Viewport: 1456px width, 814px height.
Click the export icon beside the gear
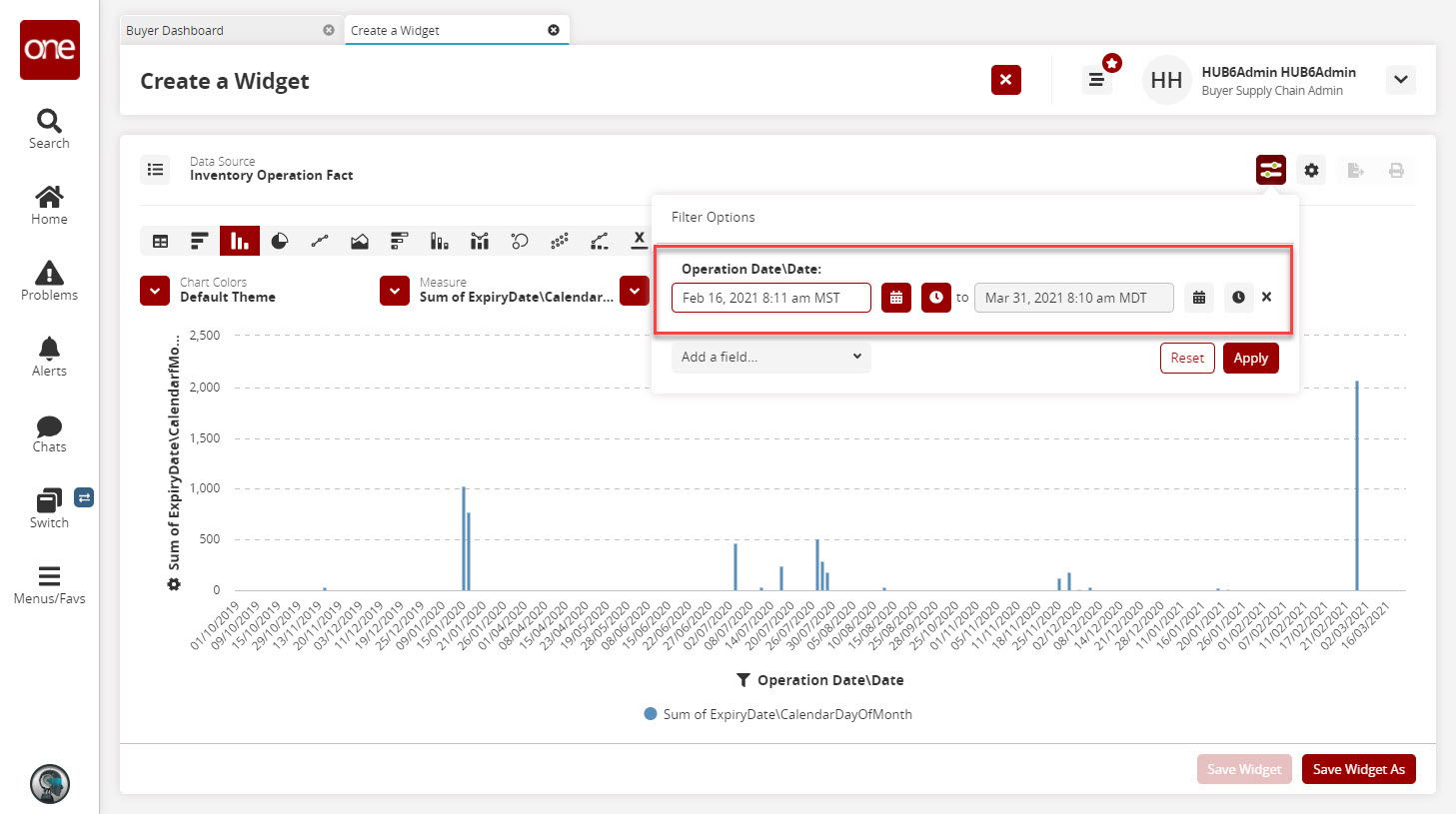tap(1355, 170)
